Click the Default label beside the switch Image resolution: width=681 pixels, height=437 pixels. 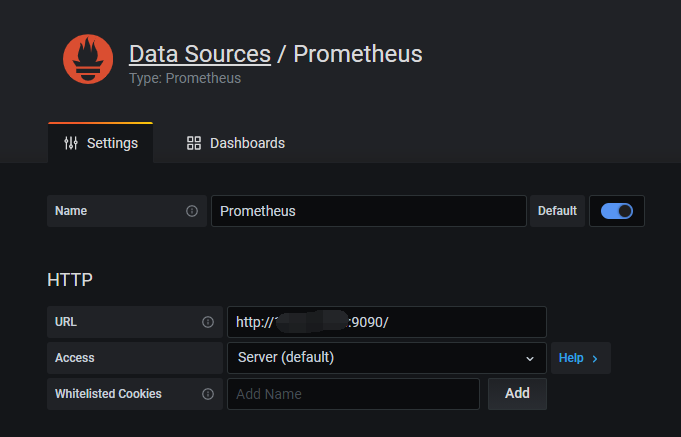click(x=557, y=211)
